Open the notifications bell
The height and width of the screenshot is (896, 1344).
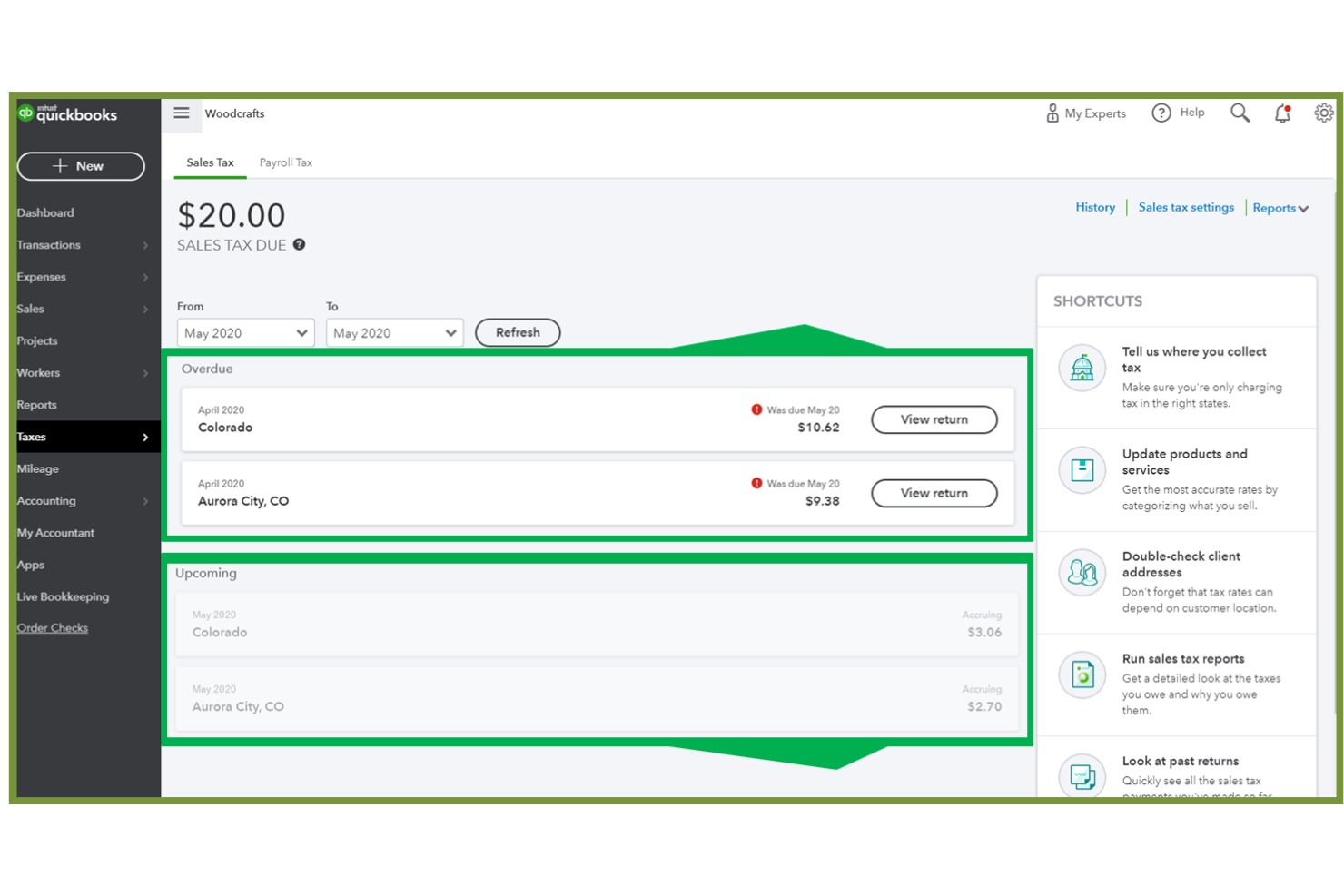(x=1282, y=113)
